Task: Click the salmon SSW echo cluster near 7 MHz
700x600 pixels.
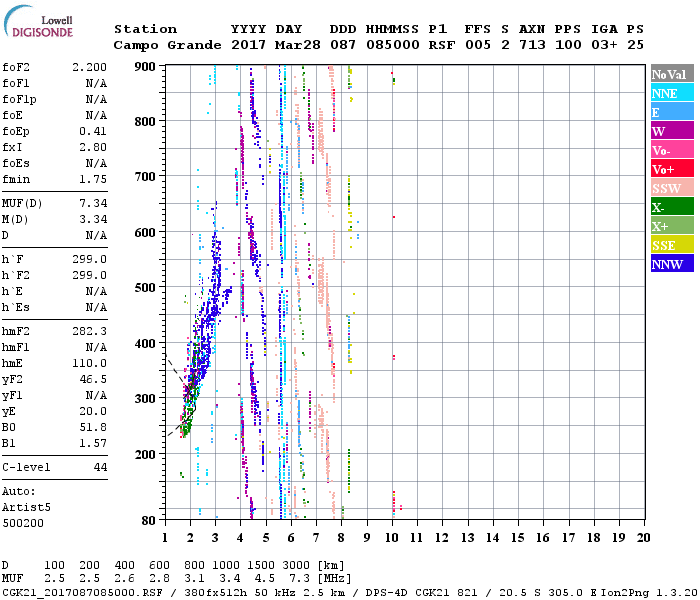Action: (321, 281)
